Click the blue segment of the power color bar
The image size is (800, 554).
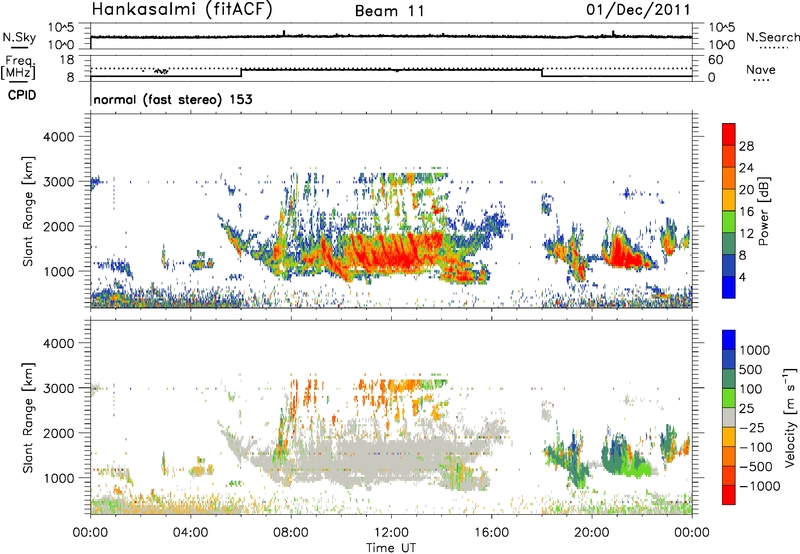point(728,288)
